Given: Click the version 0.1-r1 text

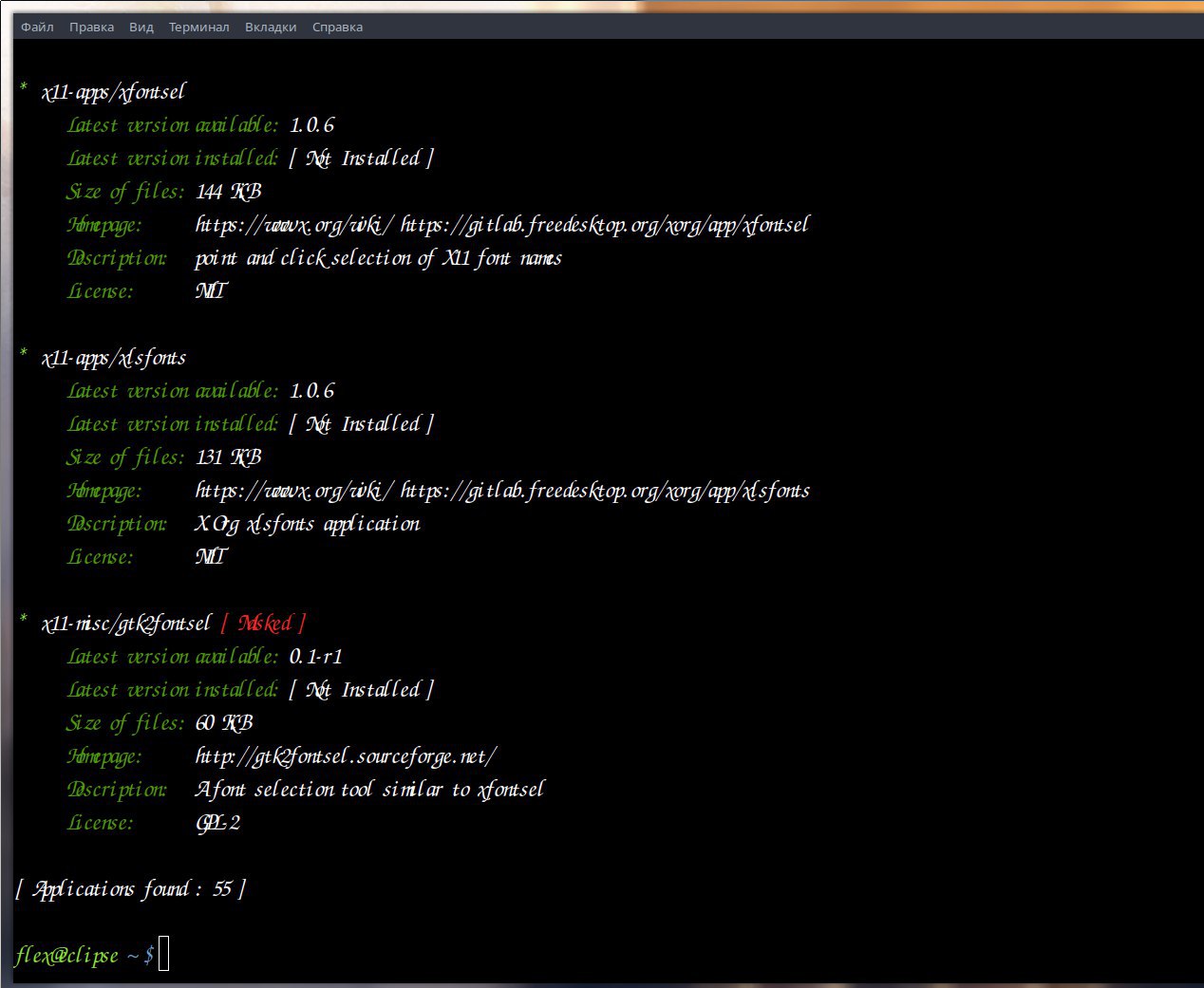Looking at the screenshot, I should [316, 658].
